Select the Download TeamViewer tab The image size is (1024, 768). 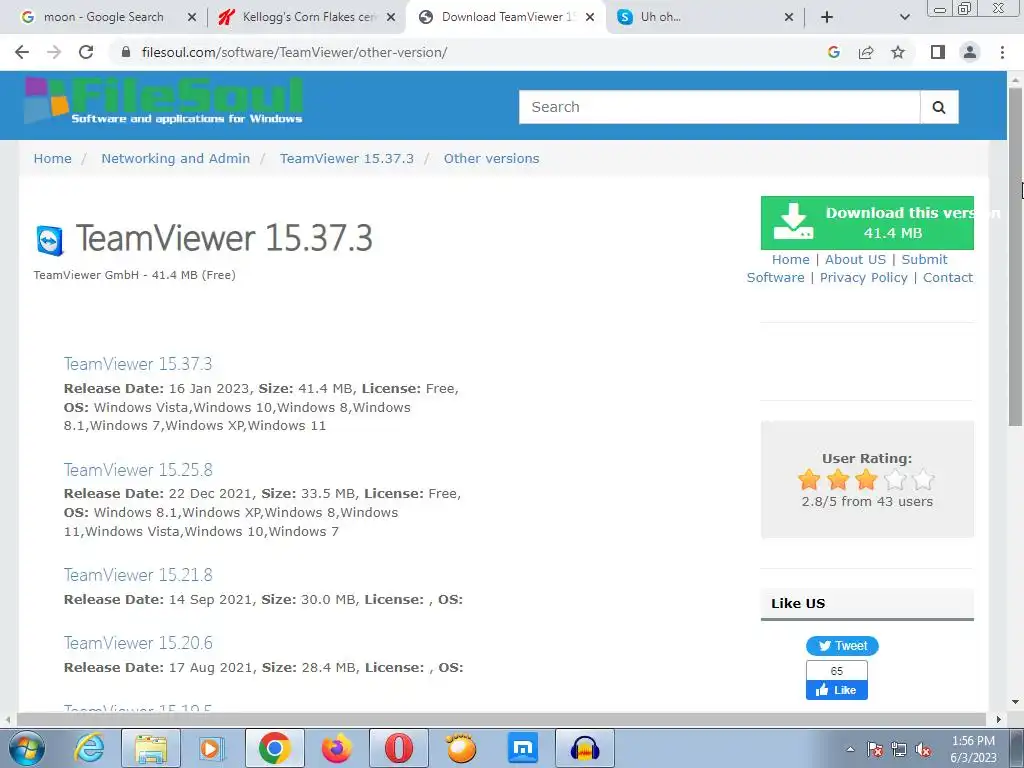[x=506, y=17]
